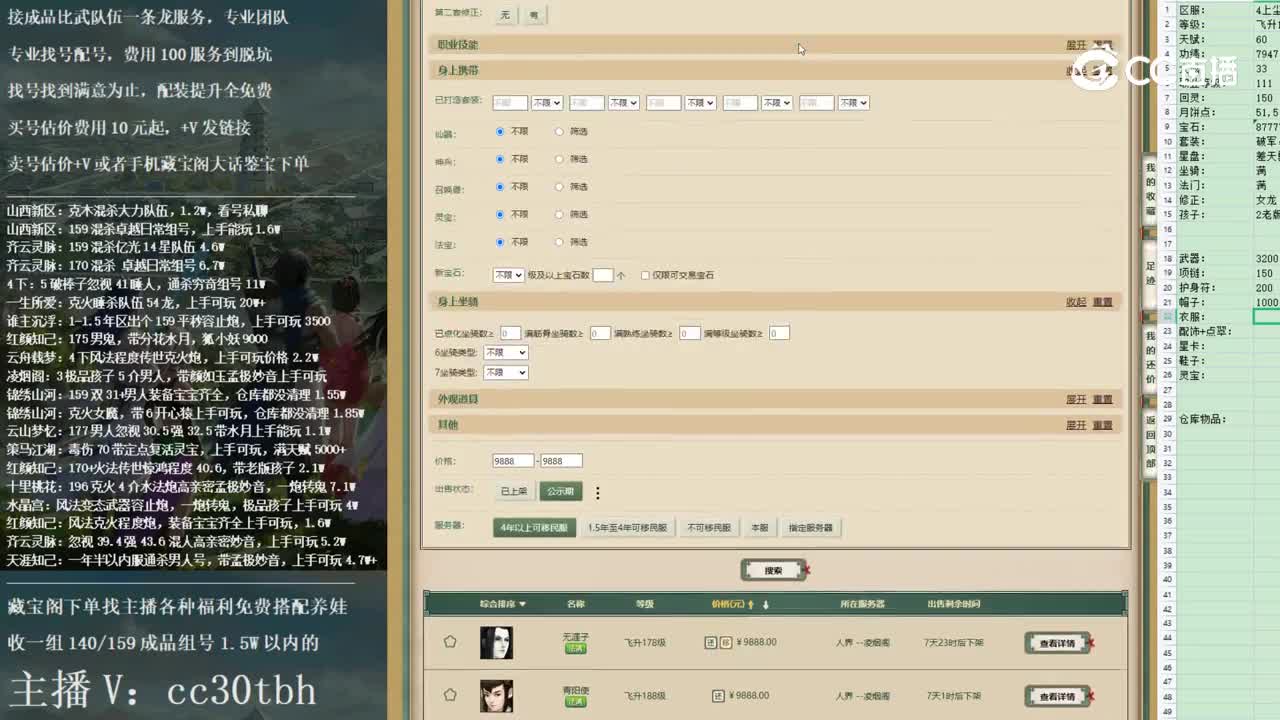This screenshot has width=1280, height=720.
Task: Click the star icon beside 青阳俊
Action: [450, 694]
